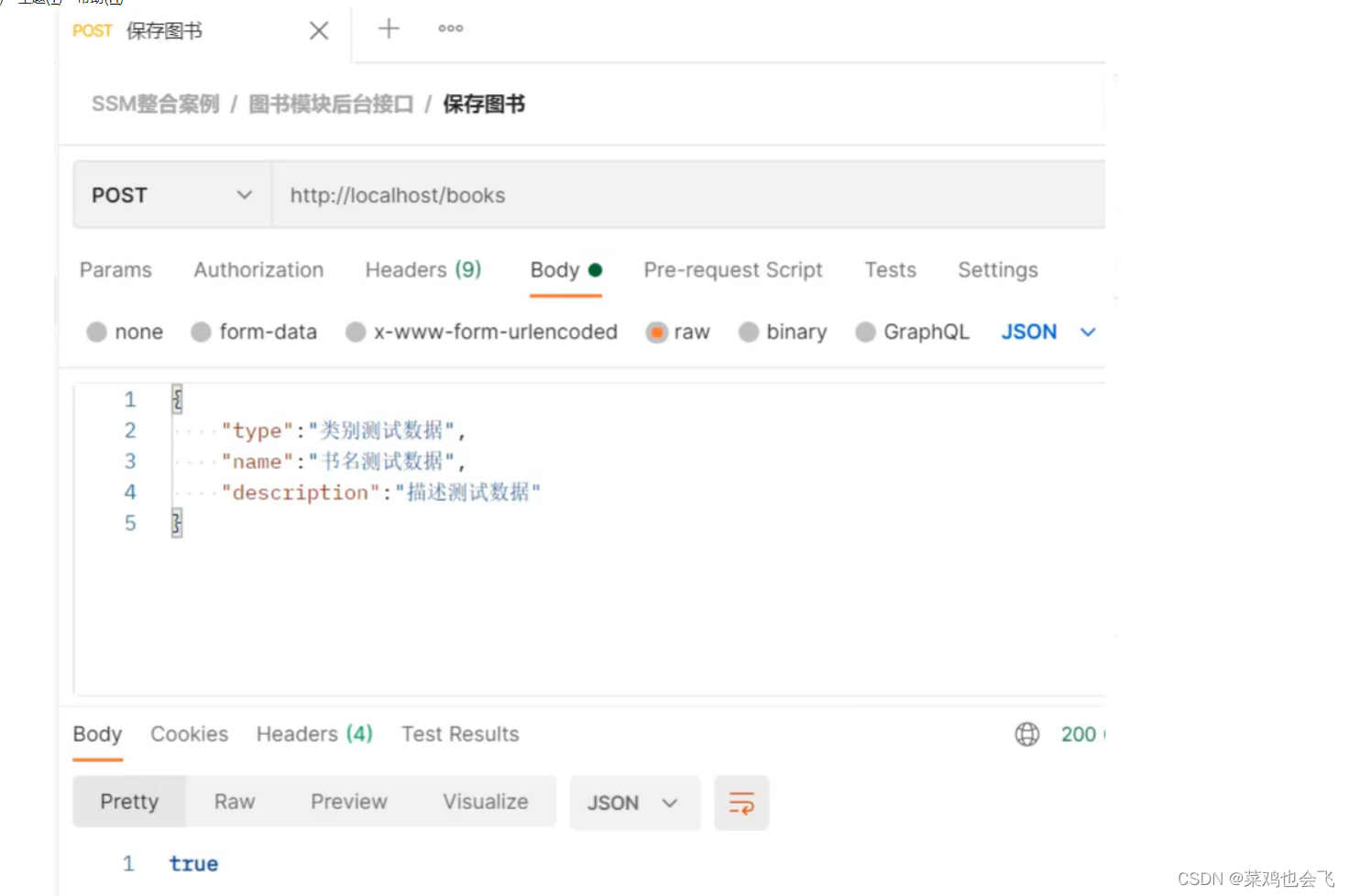Open the Test Results tab
Viewport: 1349px width, 896px height.
coord(460,735)
